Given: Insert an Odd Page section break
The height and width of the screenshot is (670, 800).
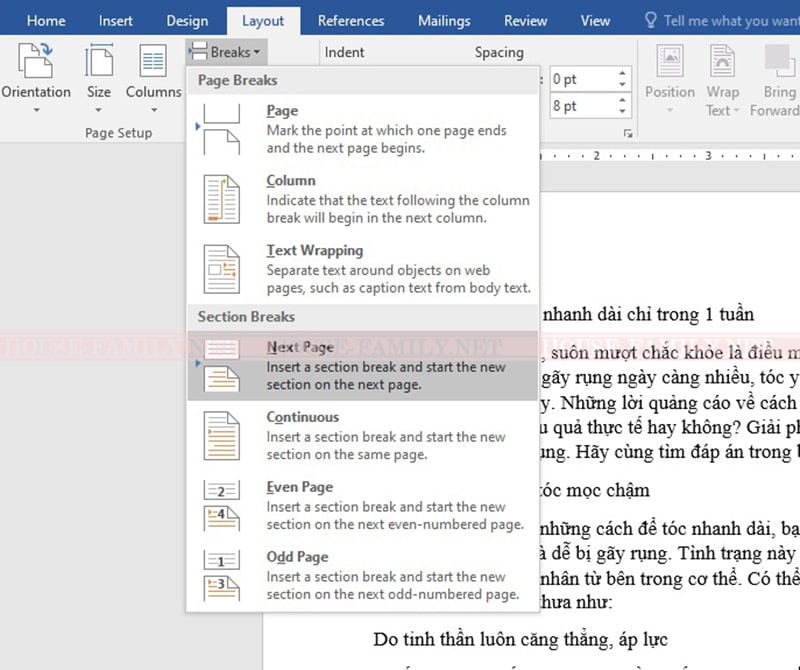Looking at the screenshot, I should (363, 576).
